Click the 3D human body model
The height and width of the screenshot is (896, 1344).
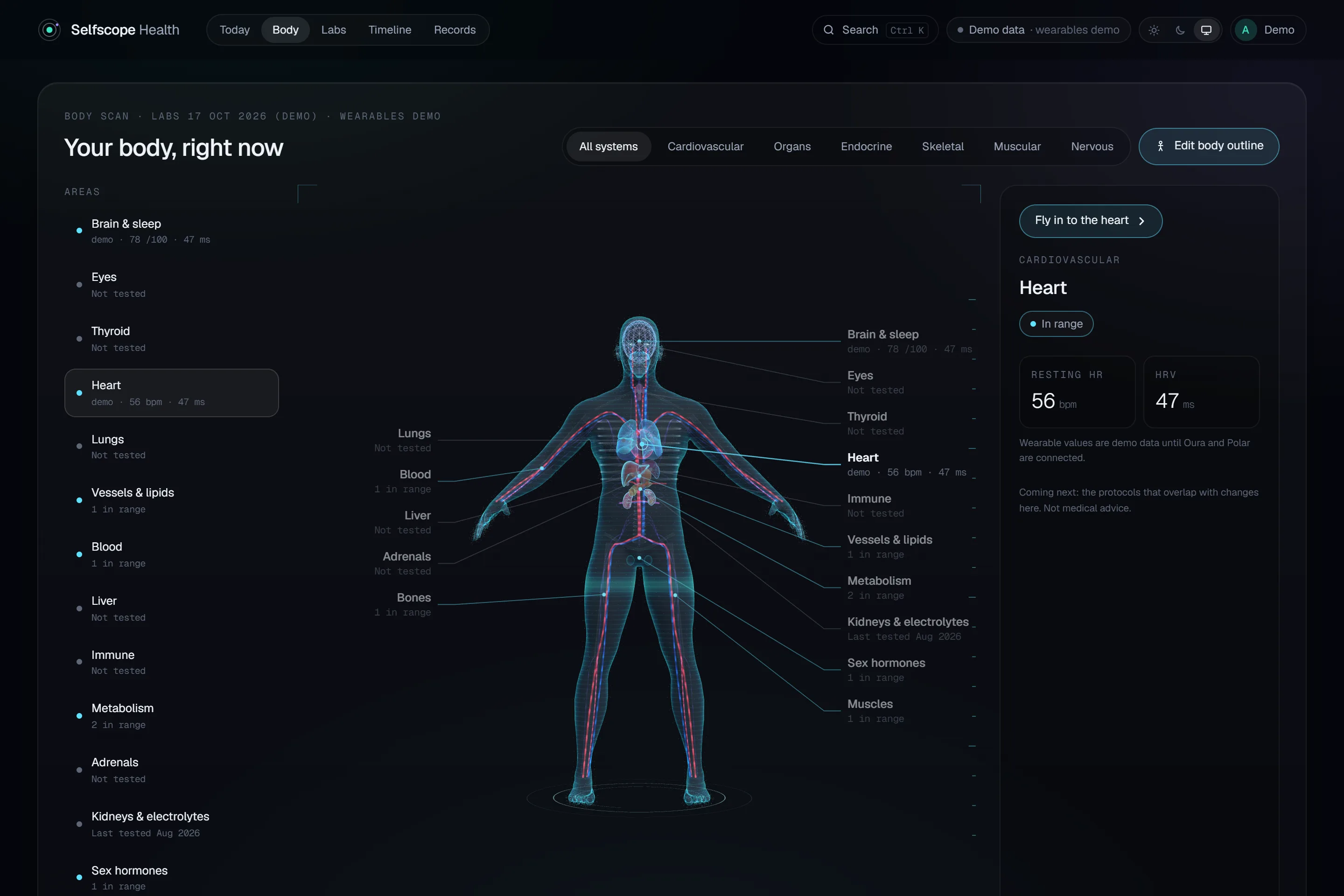tap(639, 560)
